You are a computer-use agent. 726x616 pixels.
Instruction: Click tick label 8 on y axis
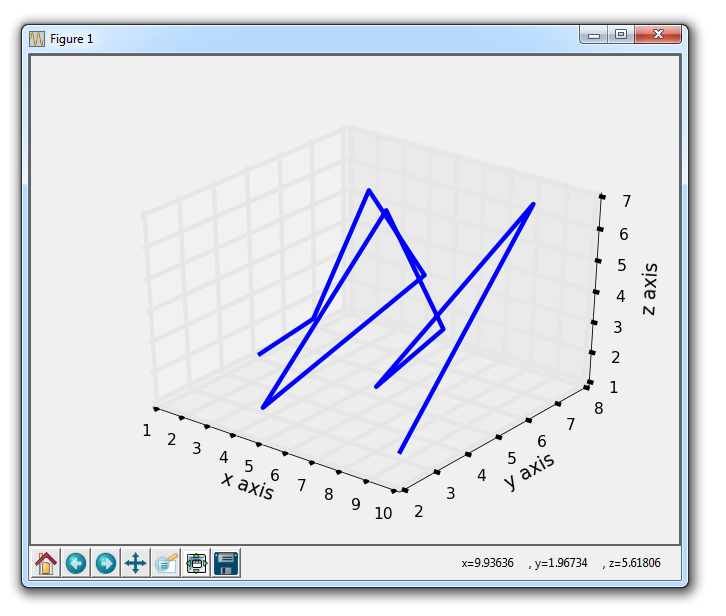point(595,406)
